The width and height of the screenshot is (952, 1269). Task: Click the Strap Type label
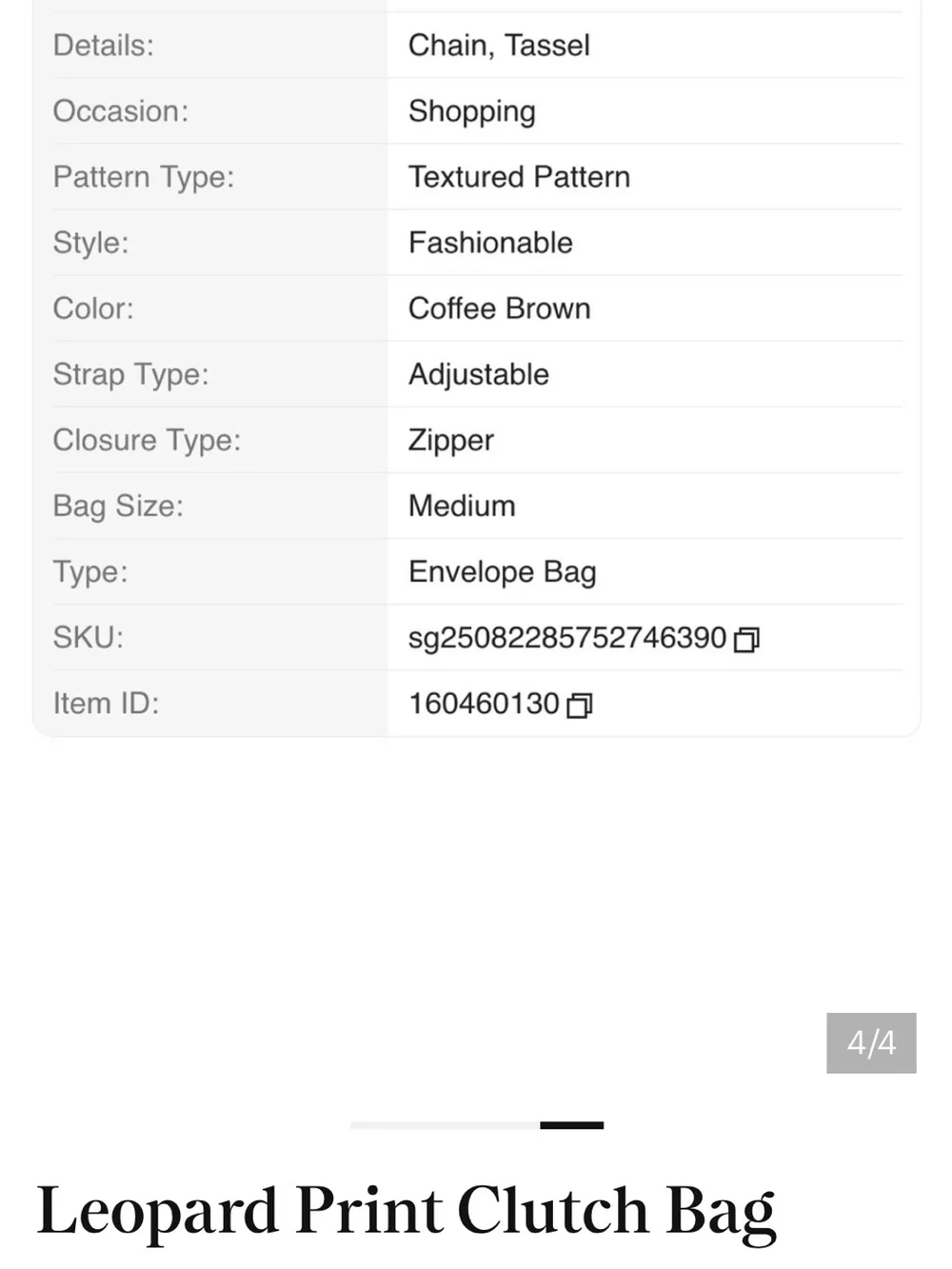pos(130,375)
